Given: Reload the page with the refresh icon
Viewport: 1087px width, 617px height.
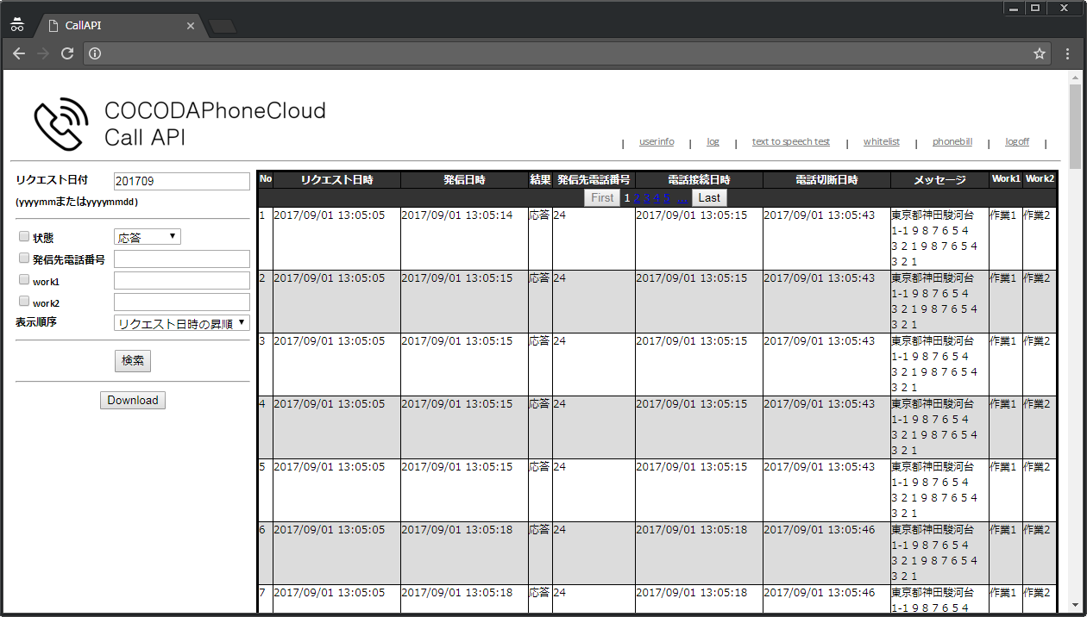Looking at the screenshot, I should click(x=67, y=53).
